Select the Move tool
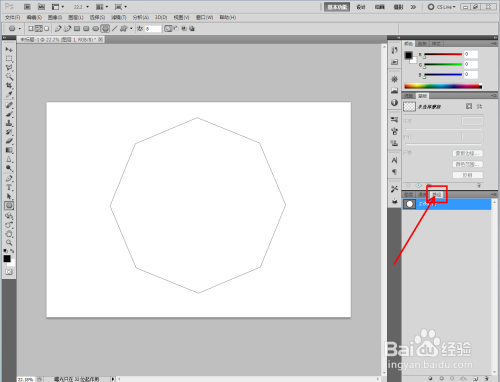 (9, 49)
